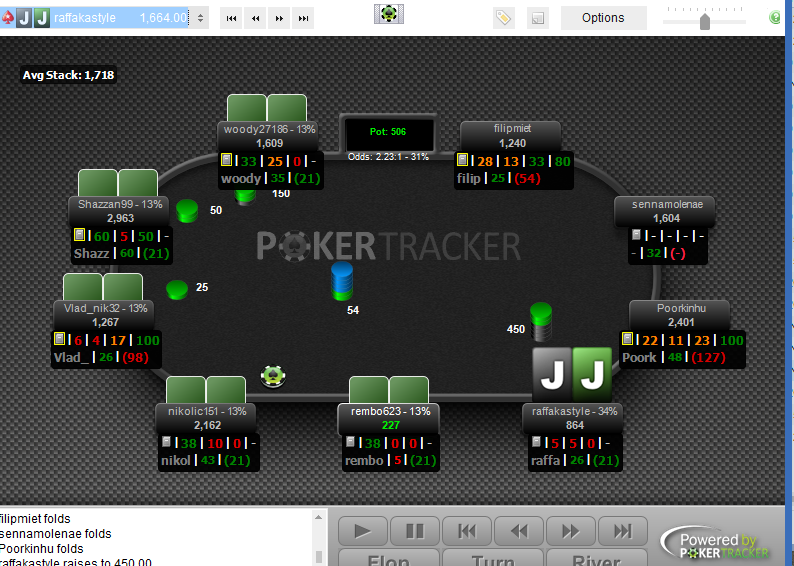Click the filipmiet player name plate
This screenshot has width=794, height=566.
[512, 136]
